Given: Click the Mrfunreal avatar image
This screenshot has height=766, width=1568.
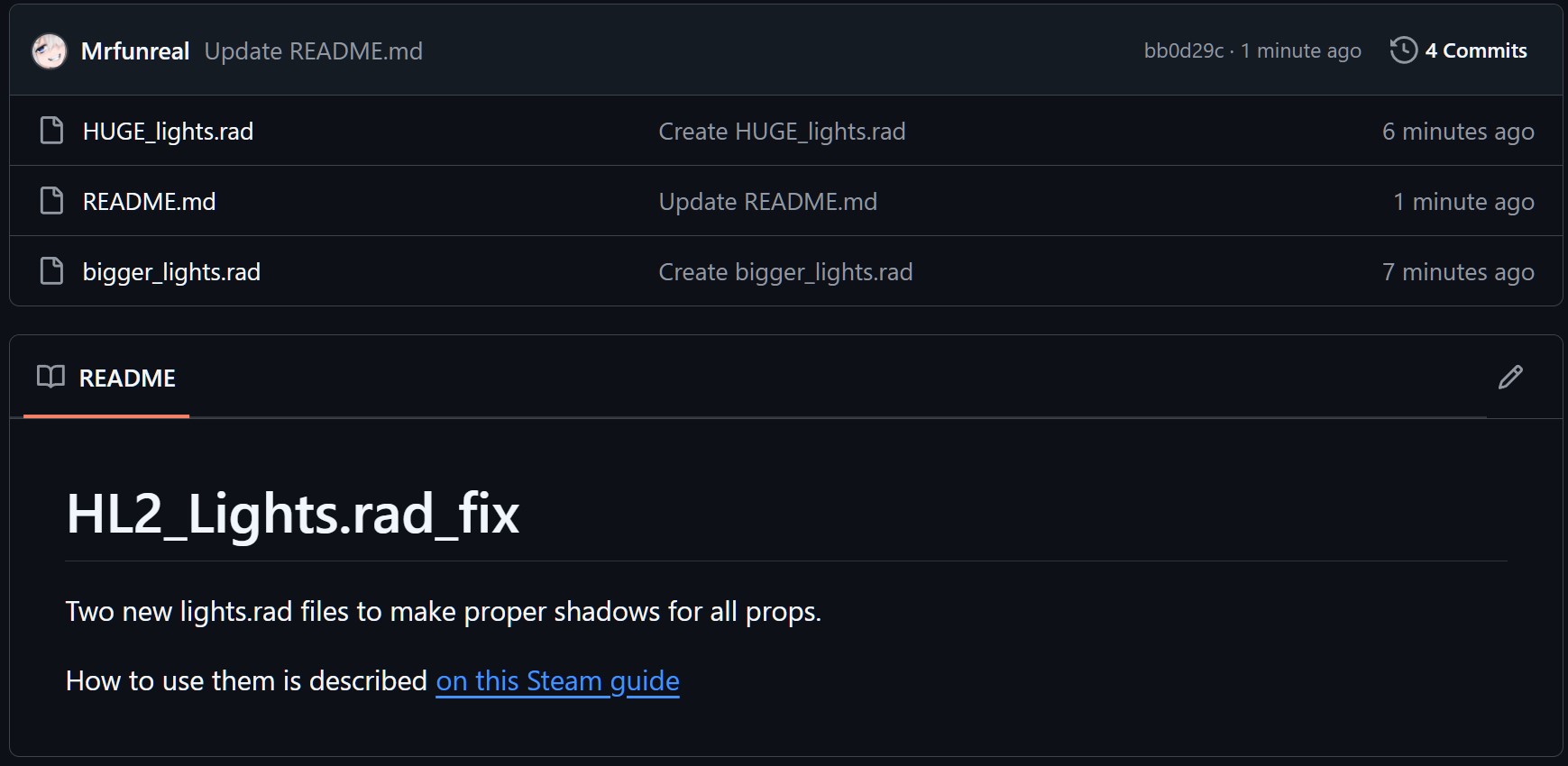Looking at the screenshot, I should (50, 51).
